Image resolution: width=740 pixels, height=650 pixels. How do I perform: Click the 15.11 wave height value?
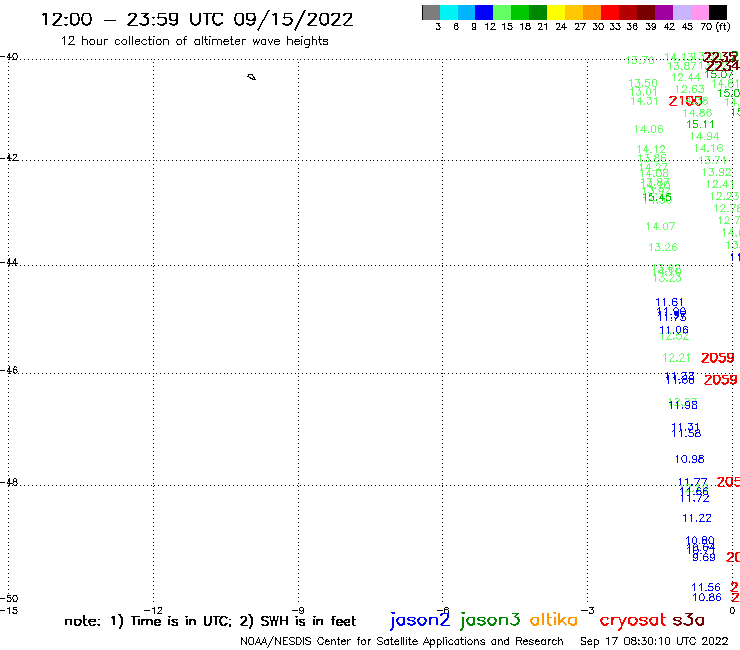[x=700, y=124]
